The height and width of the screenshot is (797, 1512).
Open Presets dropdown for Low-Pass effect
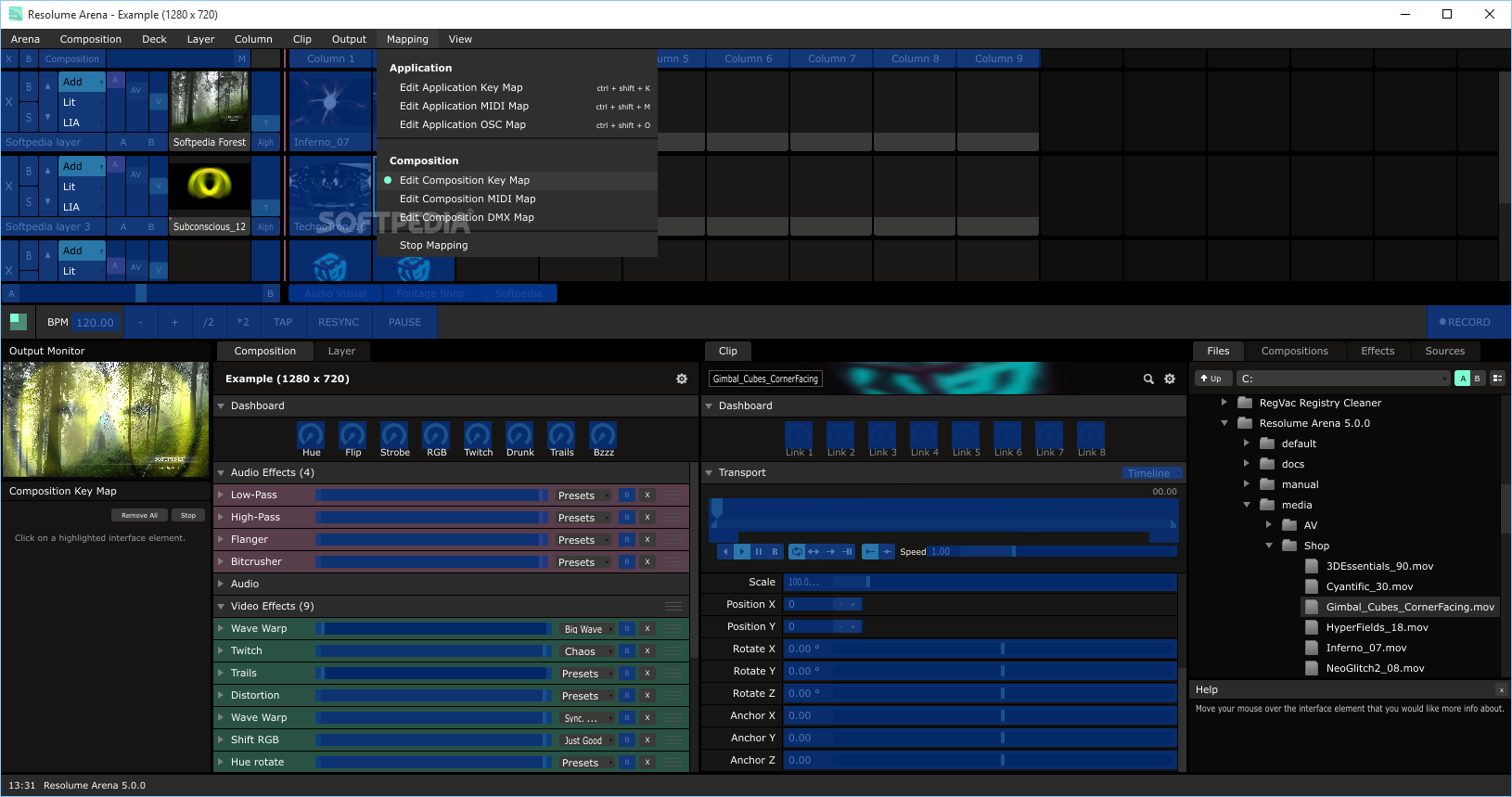click(x=583, y=495)
